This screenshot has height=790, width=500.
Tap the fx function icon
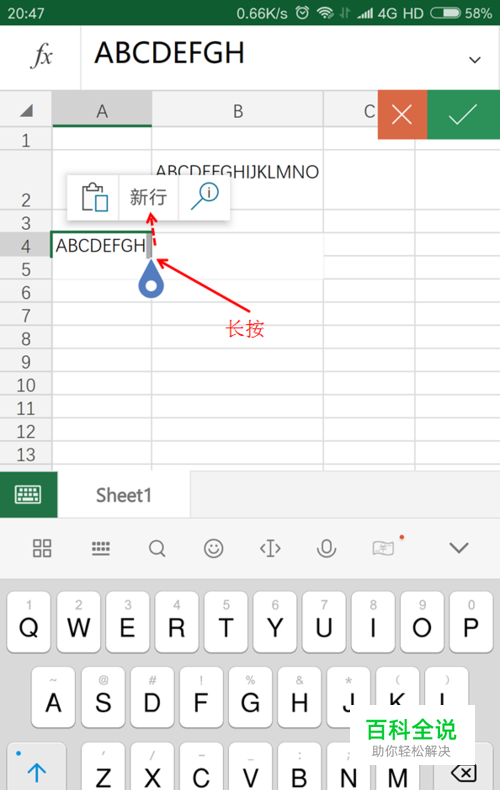(x=42, y=55)
